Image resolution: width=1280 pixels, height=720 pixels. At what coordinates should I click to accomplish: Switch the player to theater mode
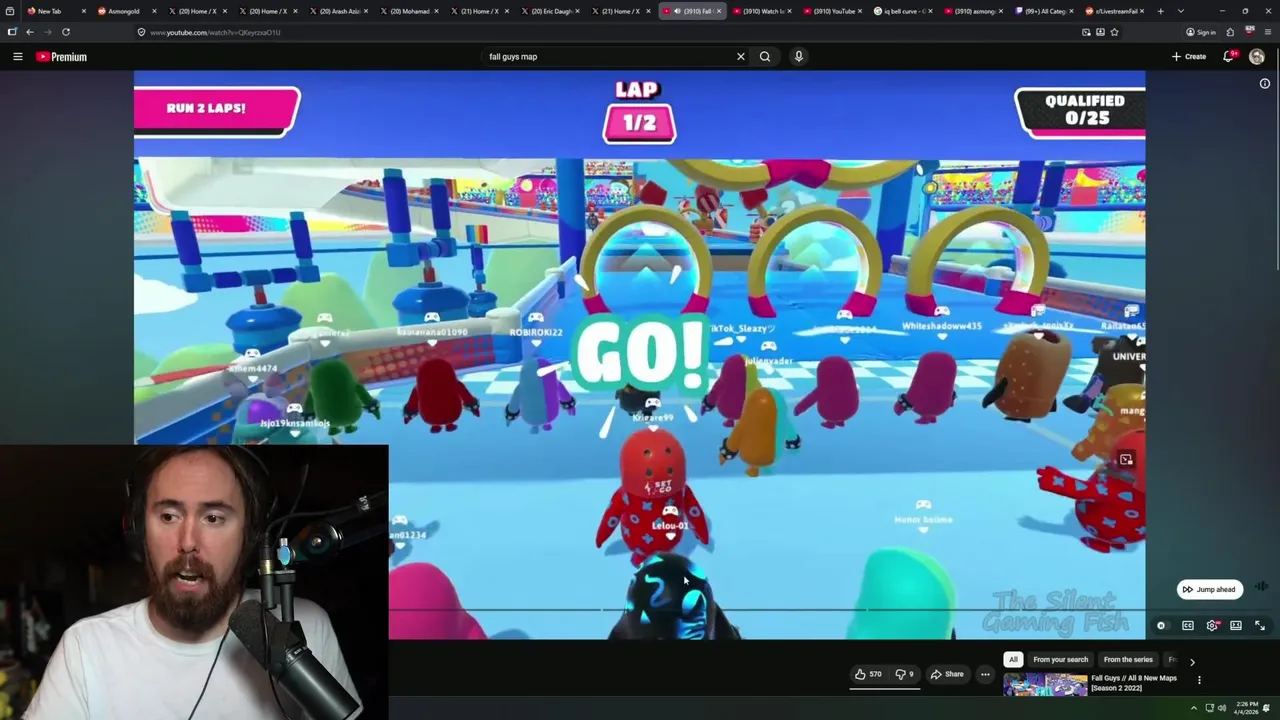pos(1236,626)
